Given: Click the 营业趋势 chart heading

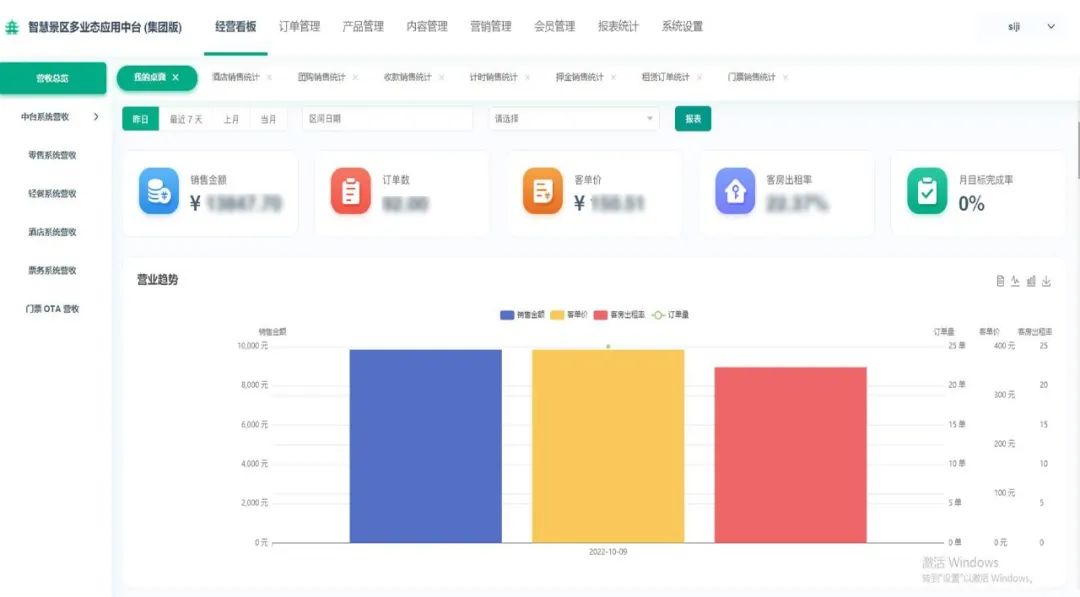Looking at the screenshot, I should (158, 280).
